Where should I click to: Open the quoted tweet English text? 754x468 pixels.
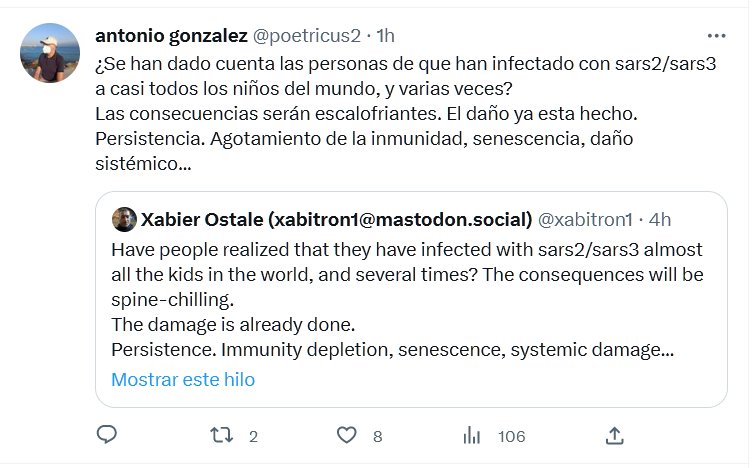[x=407, y=299]
